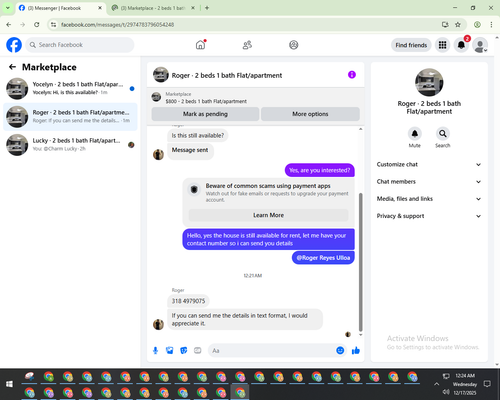Click the Search Facebook field
500x400 pixels.
pos(80,45)
